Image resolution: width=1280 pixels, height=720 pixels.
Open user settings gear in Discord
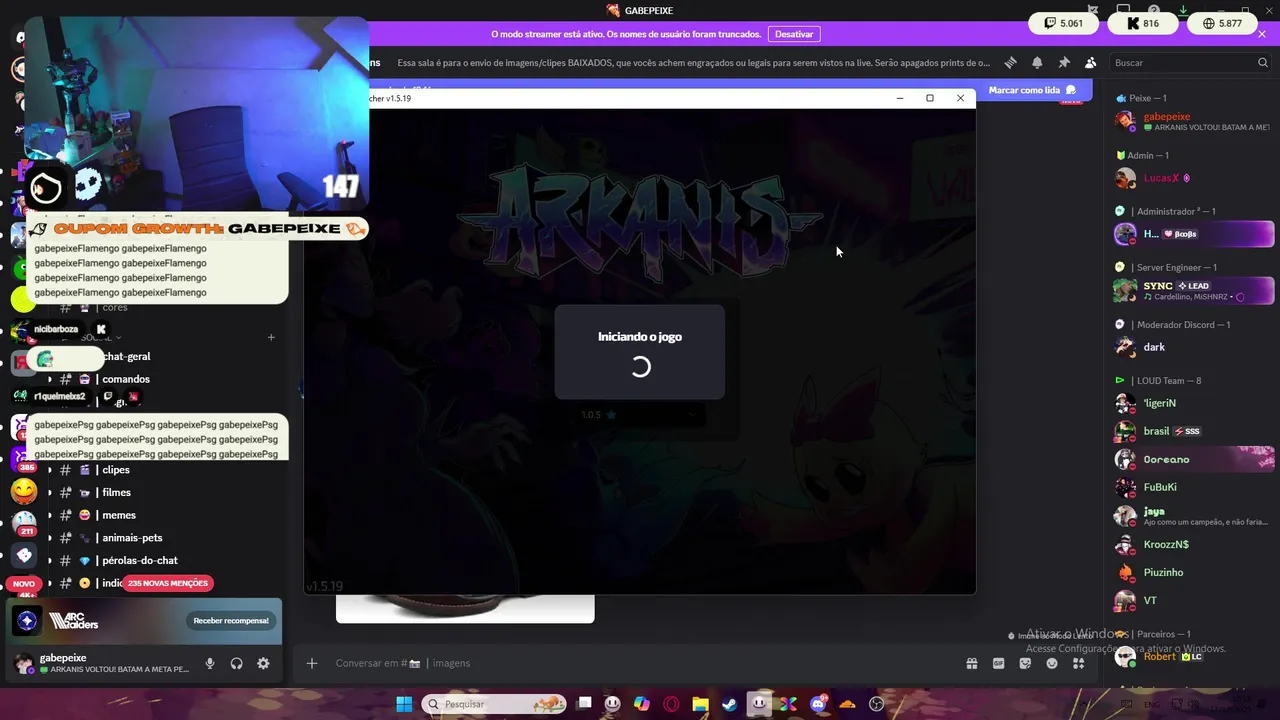click(x=263, y=663)
